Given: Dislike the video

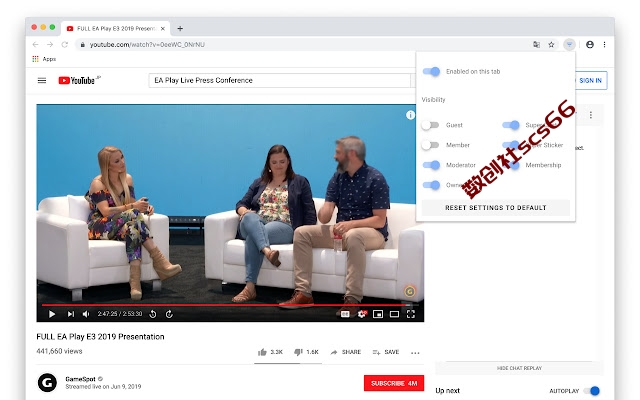Looking at the screenshot, I should pos(306,352).
